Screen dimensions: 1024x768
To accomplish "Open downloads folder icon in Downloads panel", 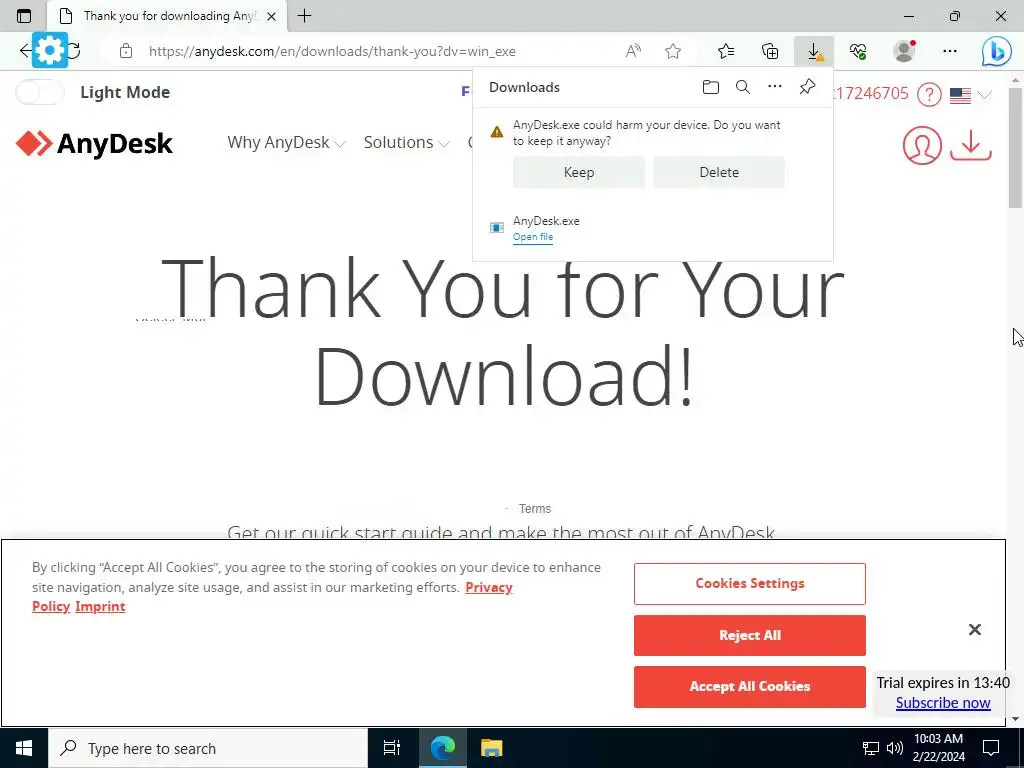I will 711,87.
